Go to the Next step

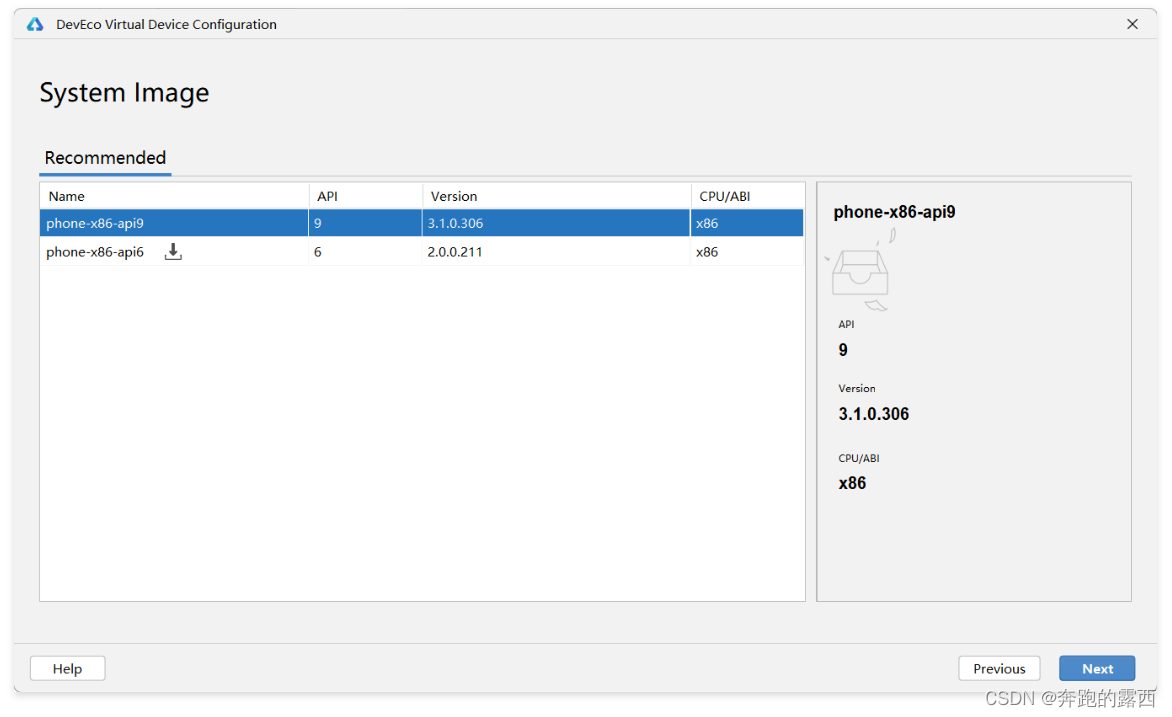point(1097,668)
